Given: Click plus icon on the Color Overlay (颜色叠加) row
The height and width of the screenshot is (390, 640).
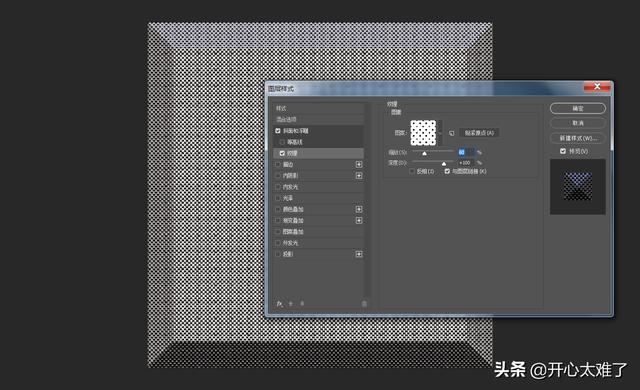Looking at the screenshot, I should [x=359, y=209].
